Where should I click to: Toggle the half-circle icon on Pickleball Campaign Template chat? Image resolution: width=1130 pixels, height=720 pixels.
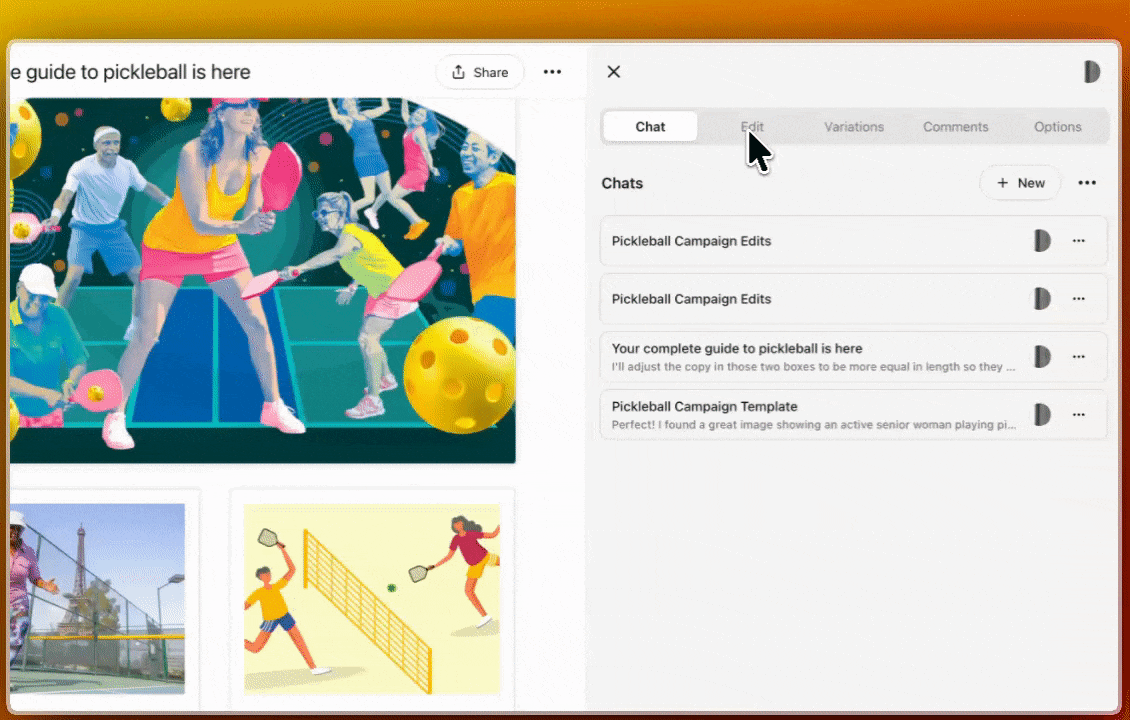click(x=1041, y=415)
